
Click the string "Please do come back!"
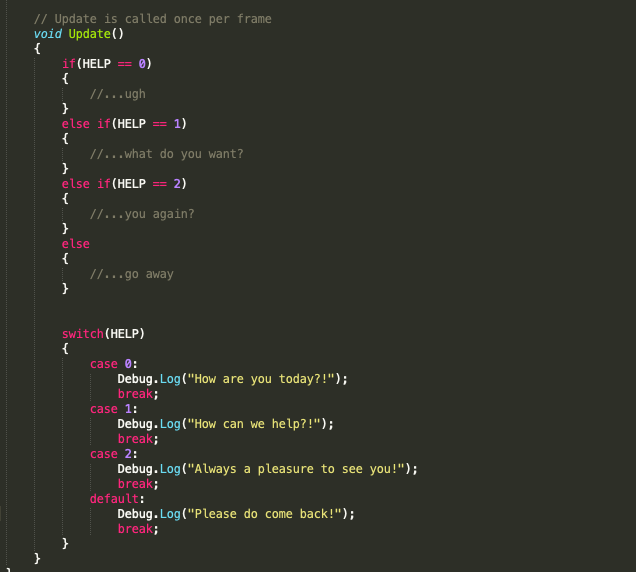pyautogui.click(x=264, y=514)
